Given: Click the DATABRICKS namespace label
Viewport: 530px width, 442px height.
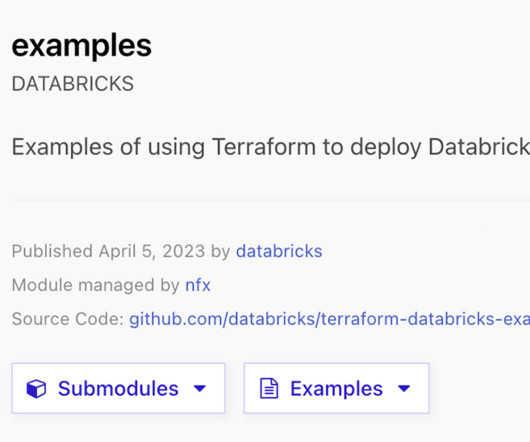Looking at the screenshot, I should [73, 83].
